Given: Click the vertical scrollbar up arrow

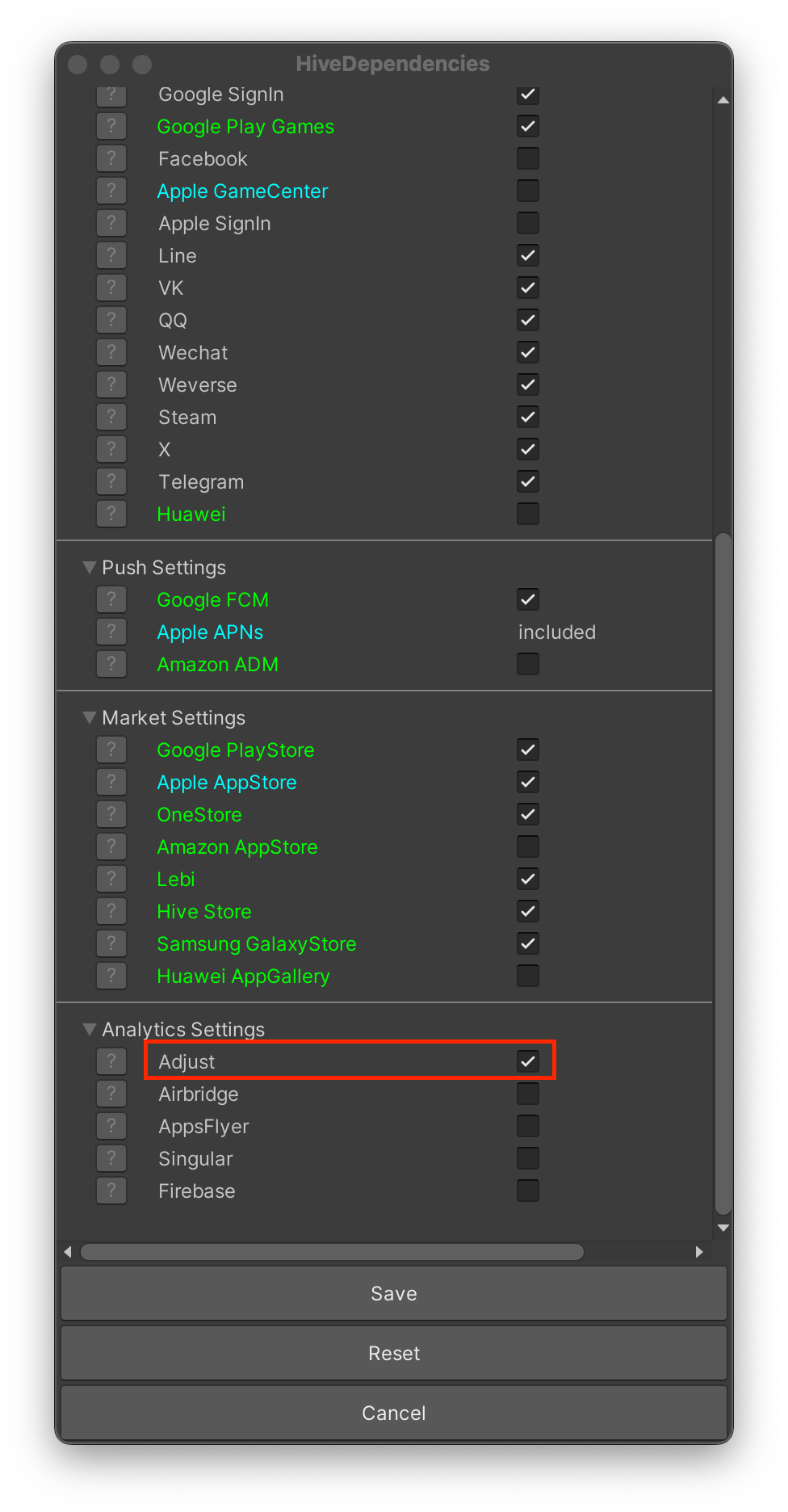Looking at the screenshot, I should [x=723, y=100].
